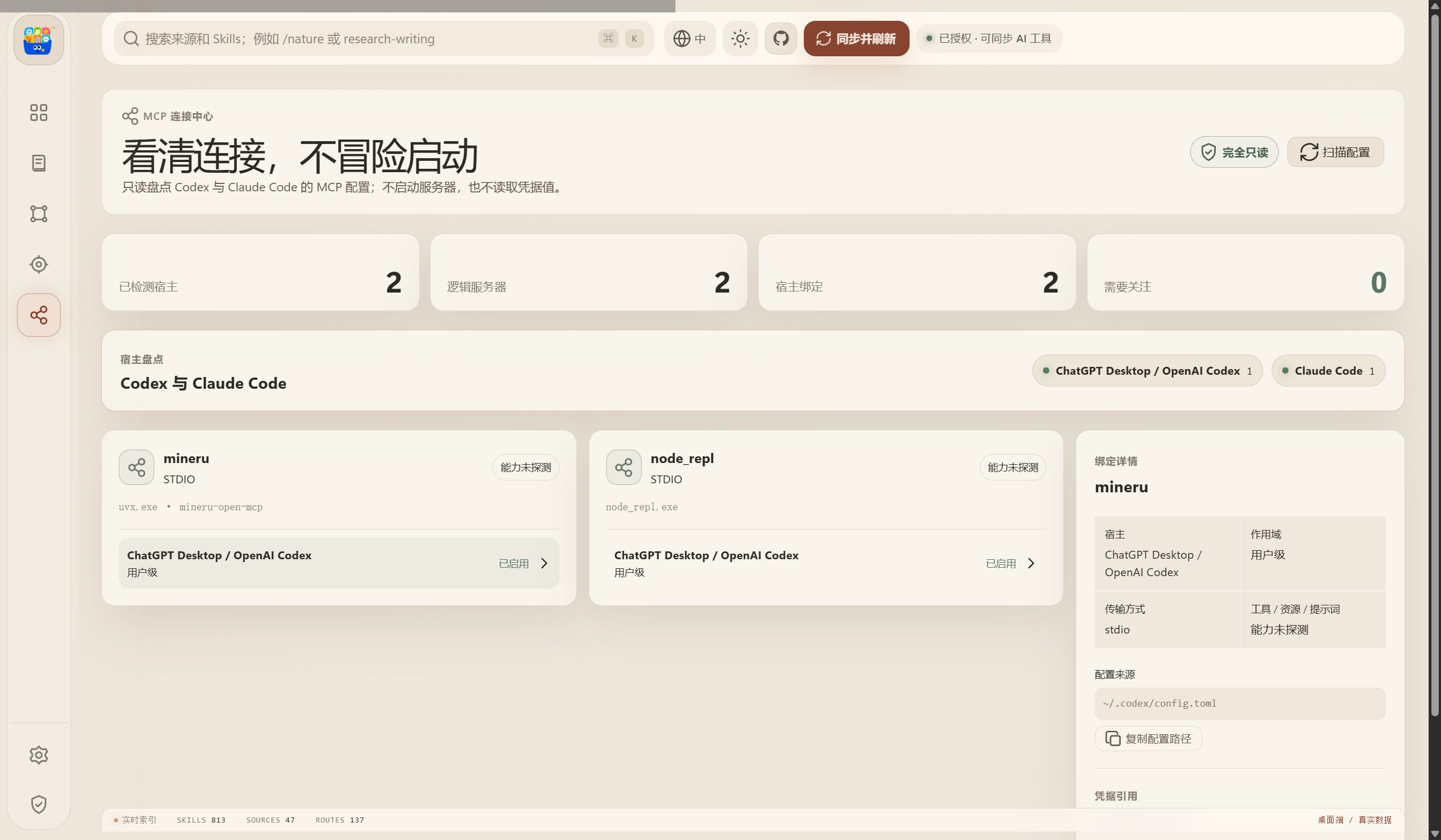The height and width of the screenshot is (840, 1441).
Task: Click SOURCES 47 in status bar
Action: [271, 820]
